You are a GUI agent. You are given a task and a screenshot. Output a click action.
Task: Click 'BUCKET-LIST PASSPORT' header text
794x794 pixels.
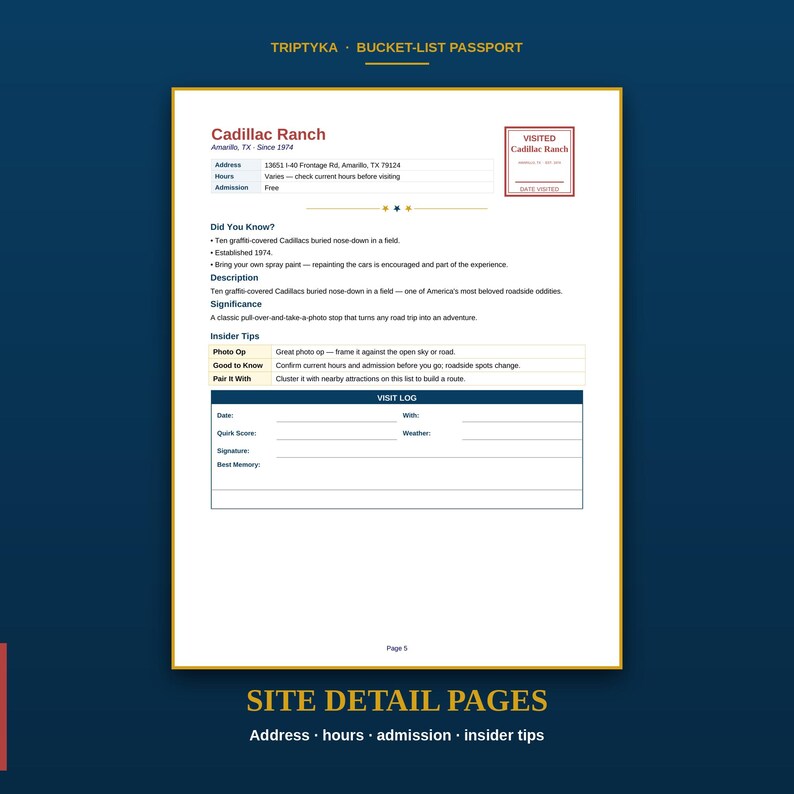[440, 48]
